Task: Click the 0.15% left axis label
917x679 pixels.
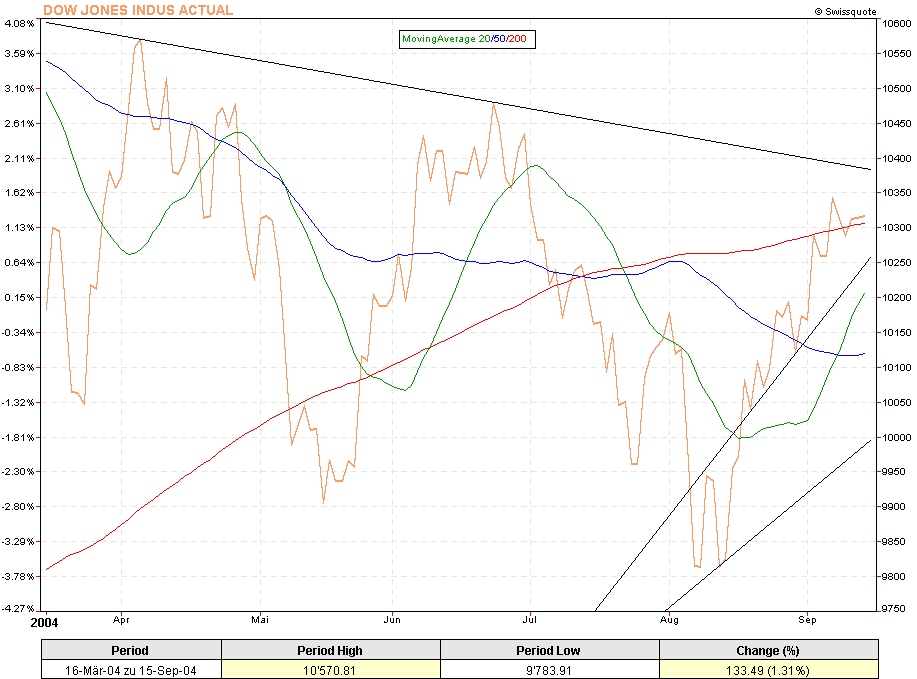Action: tap(19, 297)
